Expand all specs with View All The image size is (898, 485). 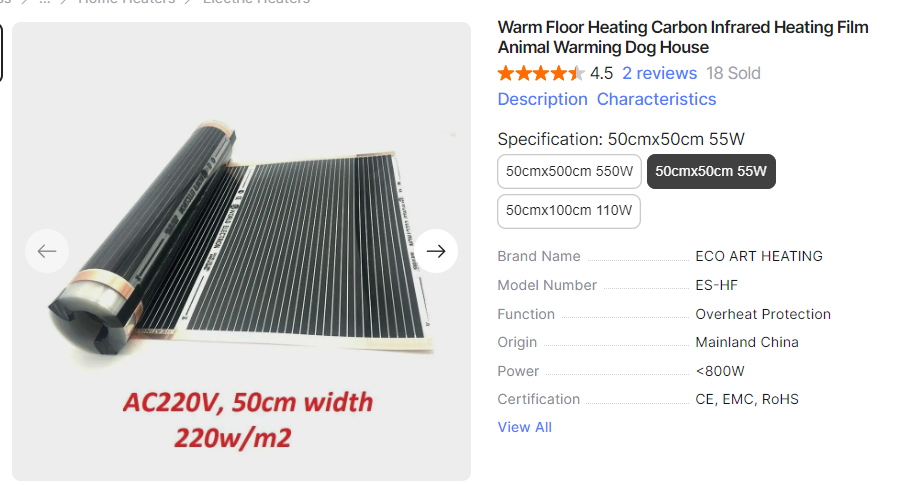coord(524,427)
